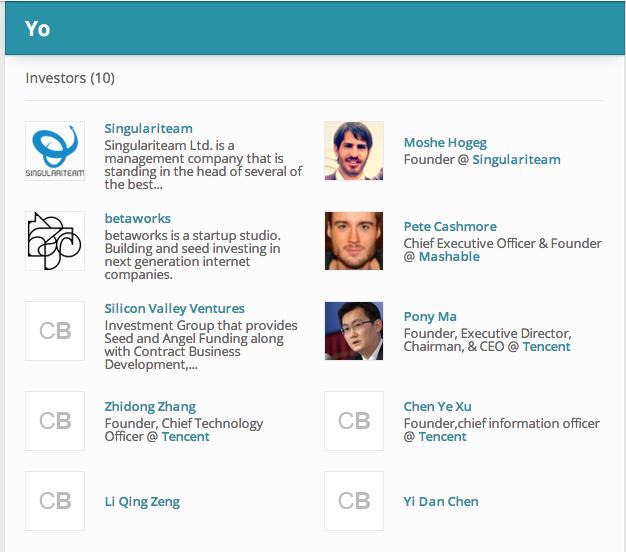Click Chen Ye Xu's CB placeholder icon

[x=354, y=421]
